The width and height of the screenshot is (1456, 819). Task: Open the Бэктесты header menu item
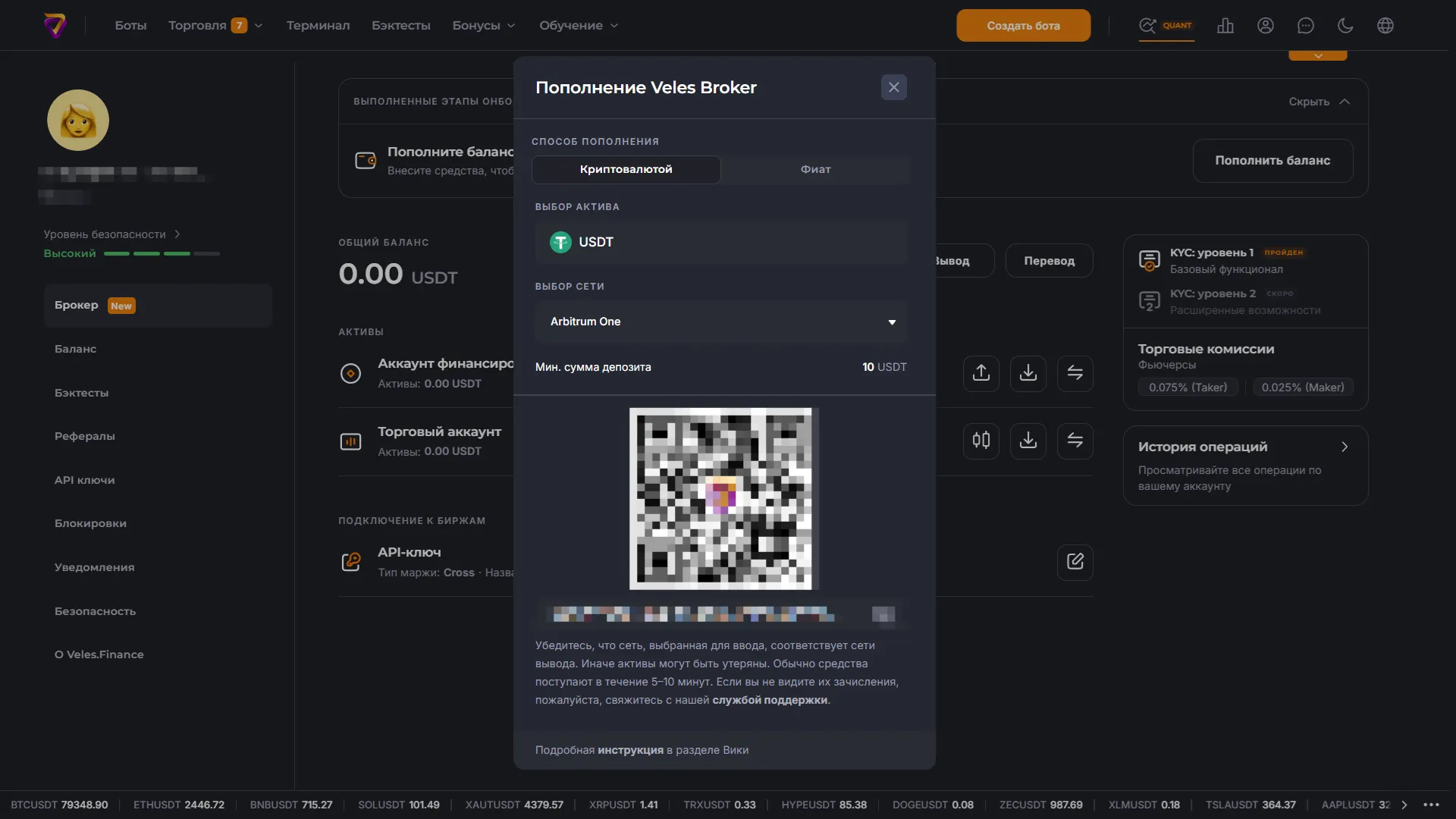click(x=401, y=26)
